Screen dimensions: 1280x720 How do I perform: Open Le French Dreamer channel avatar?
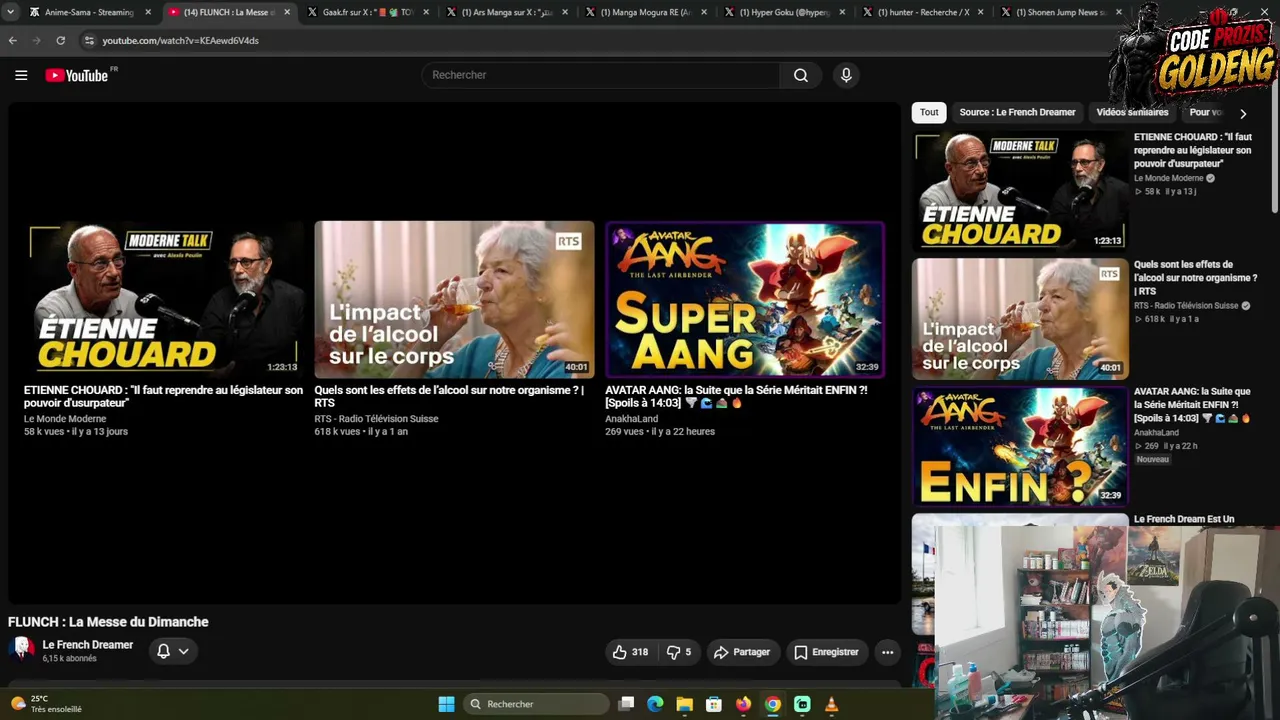(x=21, y=650)
